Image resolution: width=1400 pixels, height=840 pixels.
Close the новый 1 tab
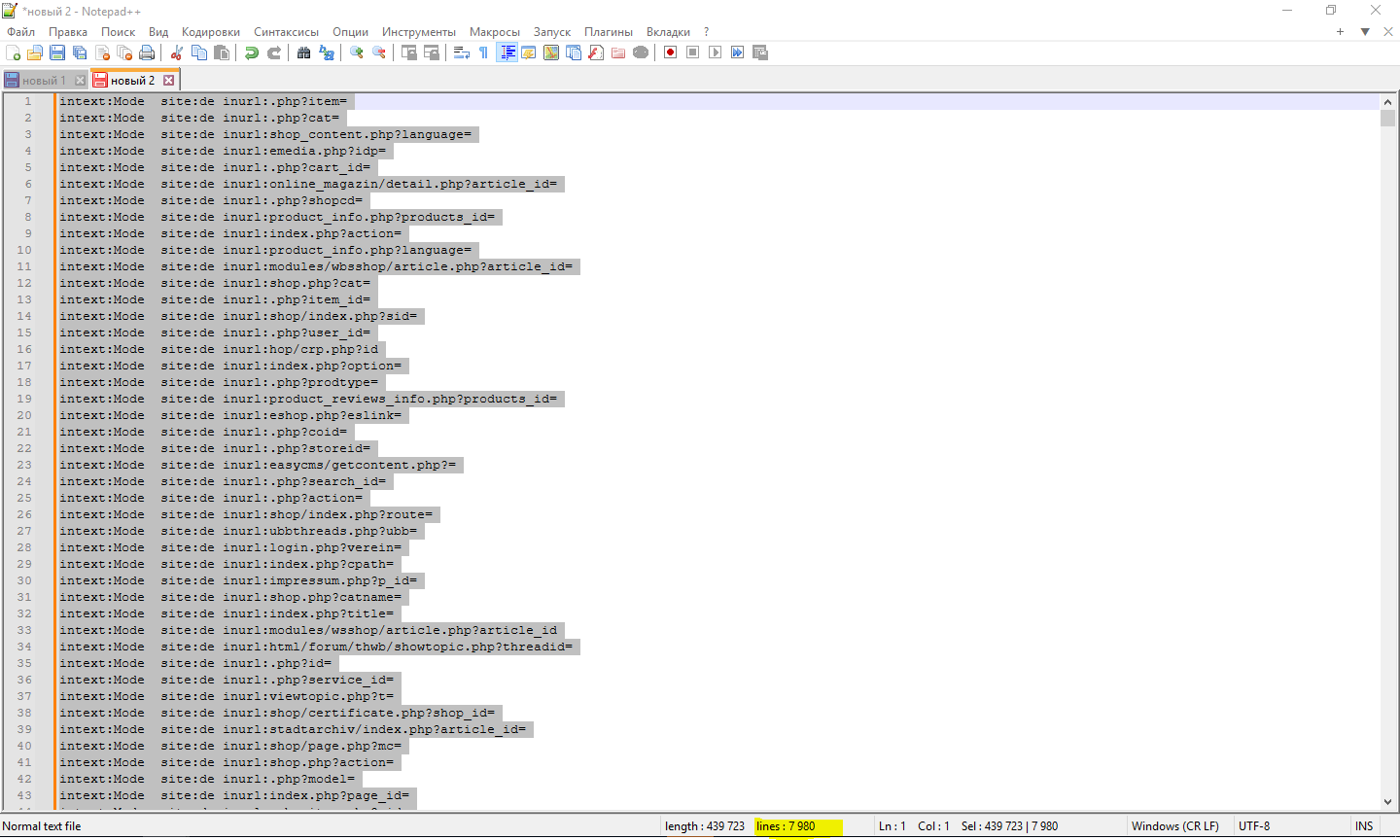coord(80,81)
